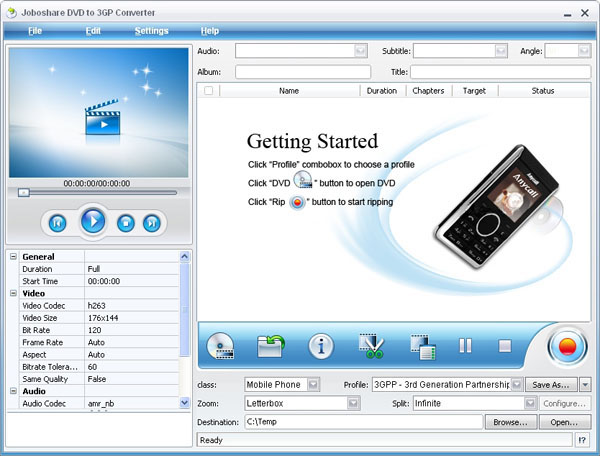This screenshot has height=456, width=600.
Task: Open the Angle dropdown
Action: pos(584,51)
